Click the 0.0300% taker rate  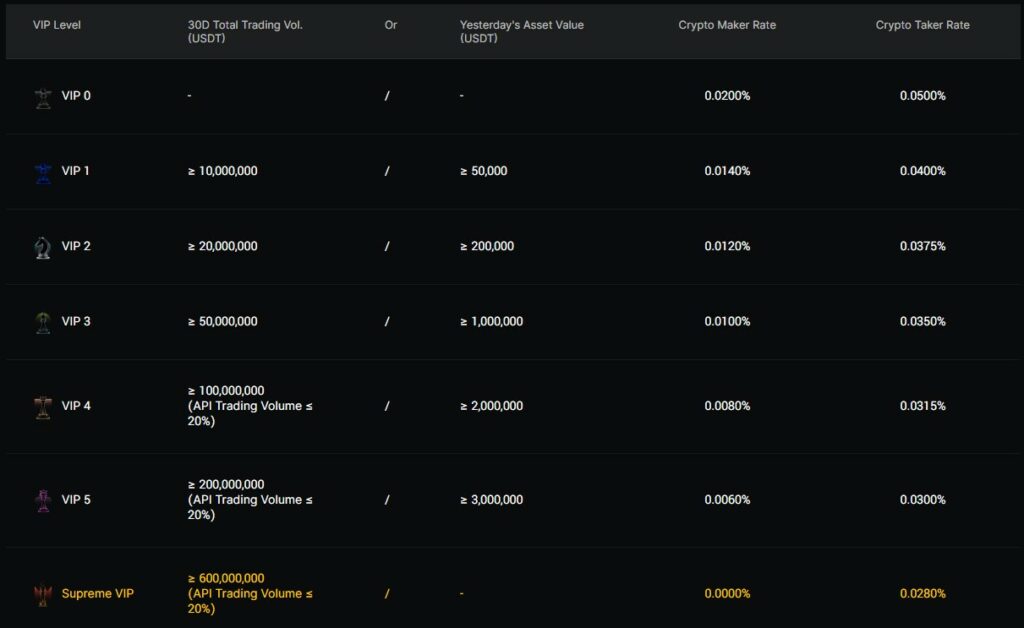922,500
